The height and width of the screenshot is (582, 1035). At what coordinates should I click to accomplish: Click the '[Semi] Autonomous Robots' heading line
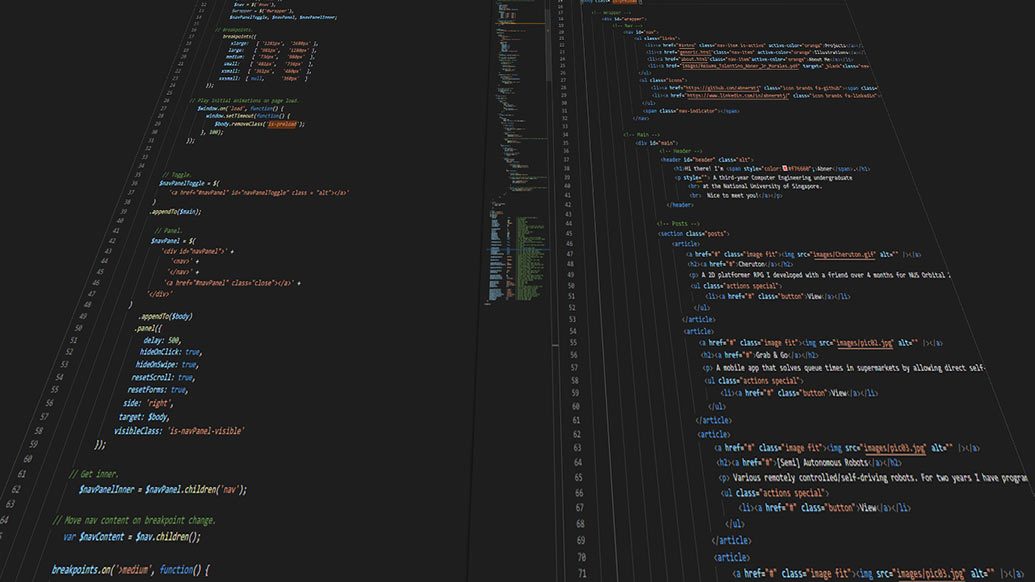click(809, 463)
